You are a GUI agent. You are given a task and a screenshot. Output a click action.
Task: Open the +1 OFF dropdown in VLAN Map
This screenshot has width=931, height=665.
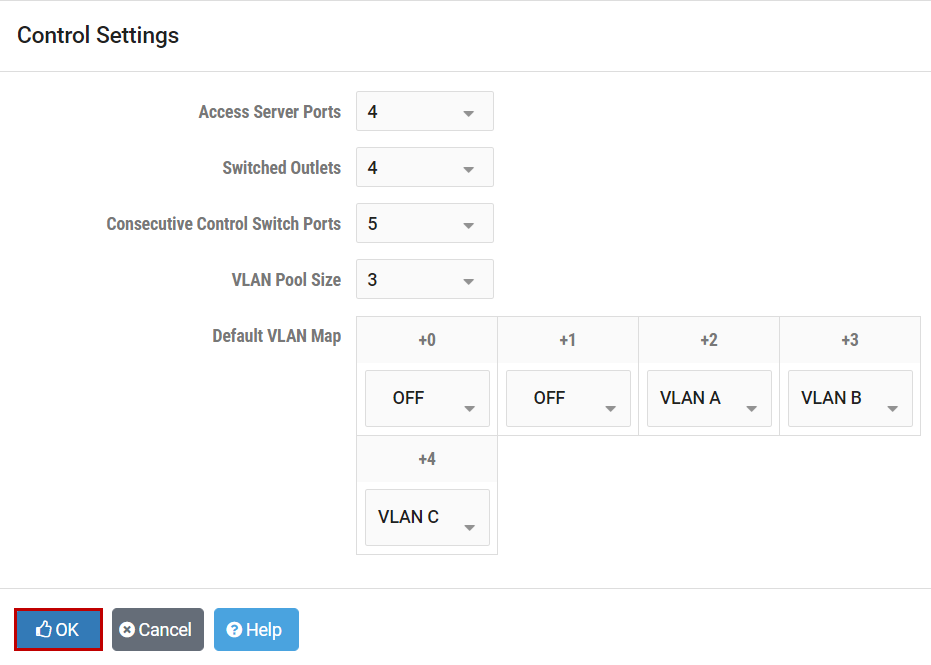click(568, 398)
